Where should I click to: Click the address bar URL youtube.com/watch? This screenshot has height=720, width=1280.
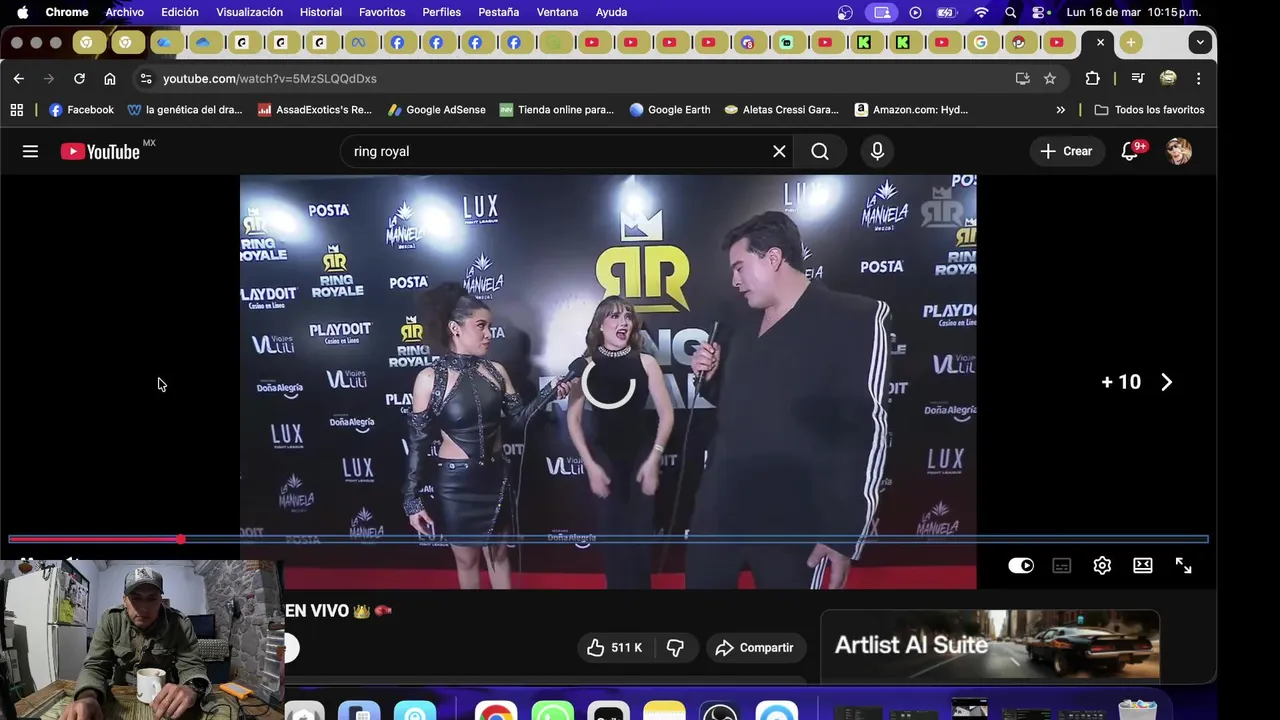(270, 78)
